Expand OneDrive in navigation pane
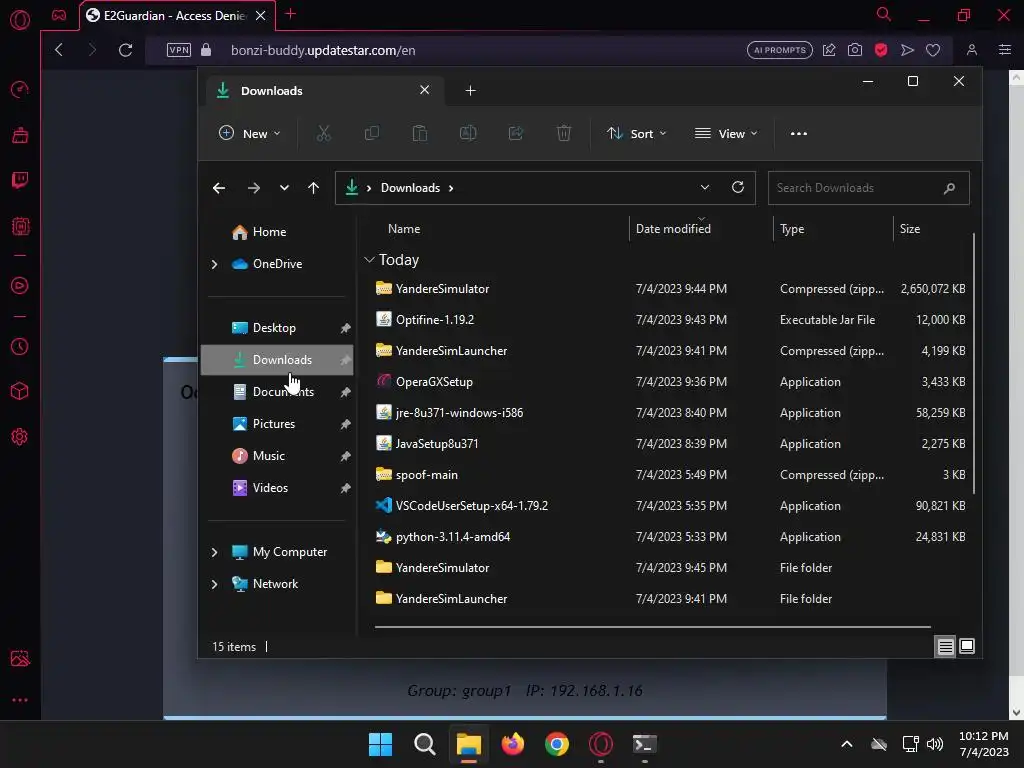This screenshot has width=1024, height=768. pyautogui.click(x=214, y=264)
